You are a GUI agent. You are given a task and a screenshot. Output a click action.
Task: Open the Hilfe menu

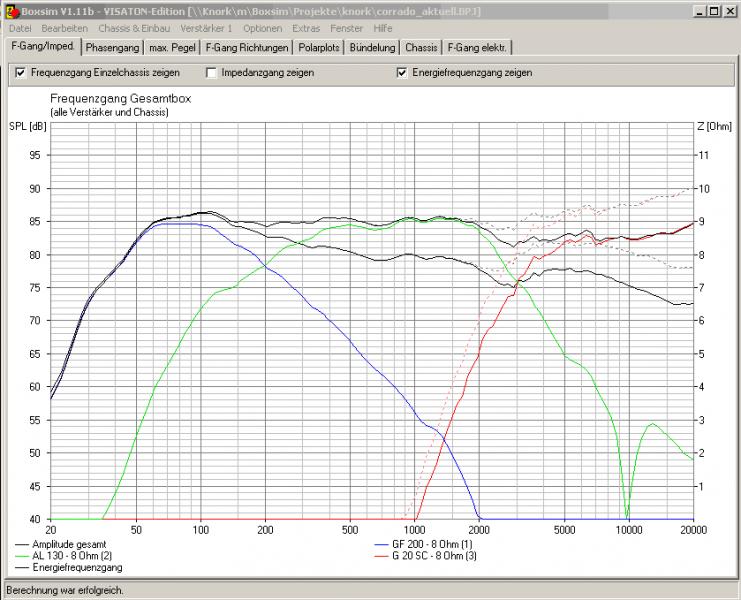[383, 28]
